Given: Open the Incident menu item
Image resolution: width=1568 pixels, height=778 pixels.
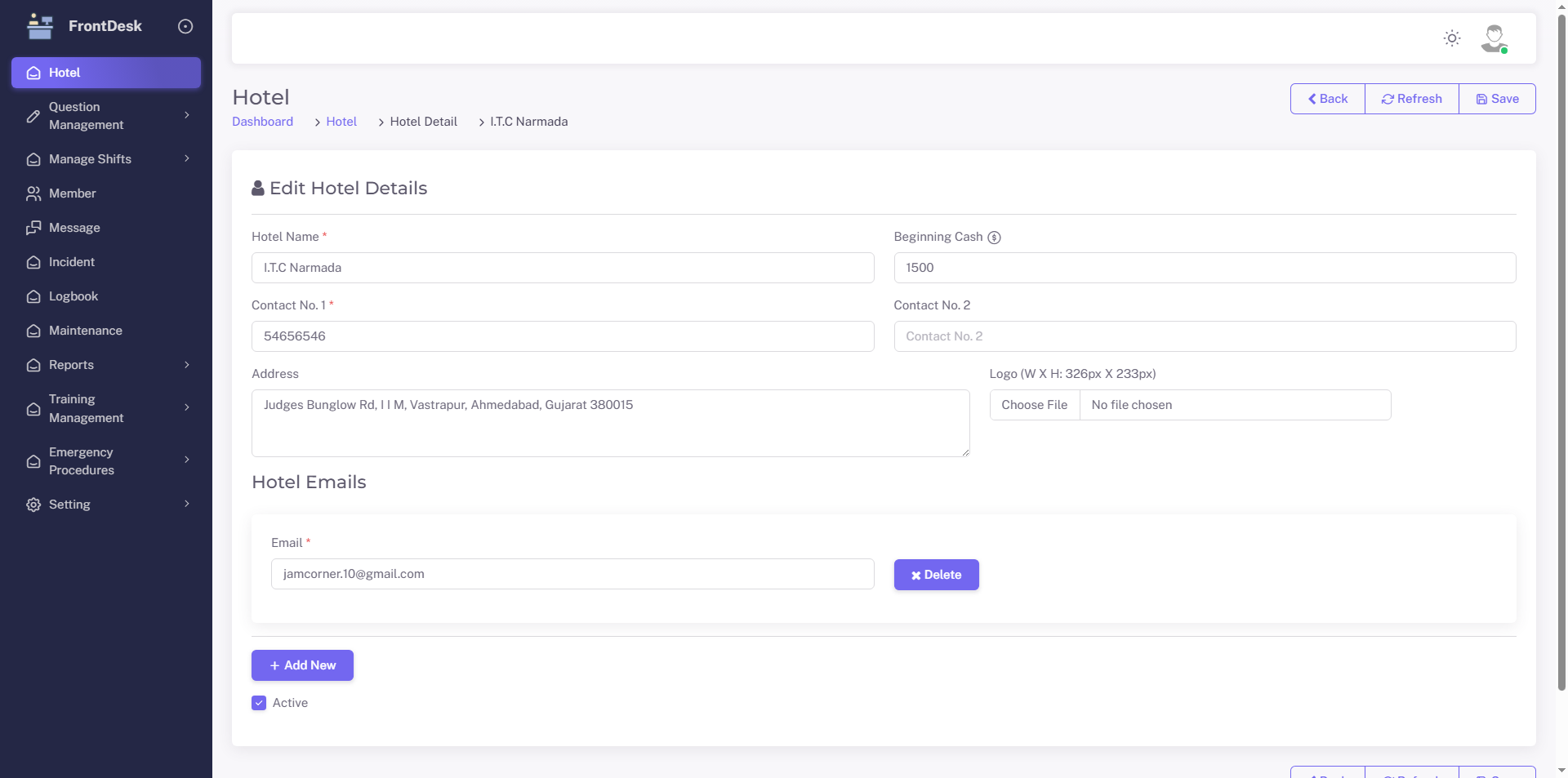Looking at the screenshot, I should 72,262.
